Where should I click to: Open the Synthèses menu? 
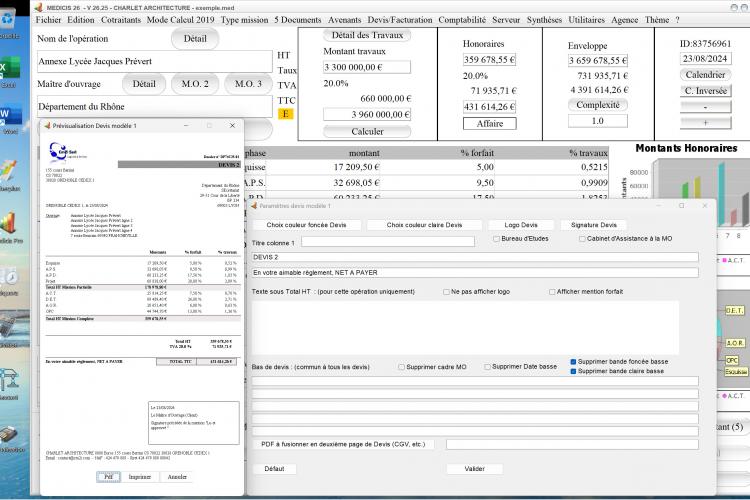tap(544, 20)
